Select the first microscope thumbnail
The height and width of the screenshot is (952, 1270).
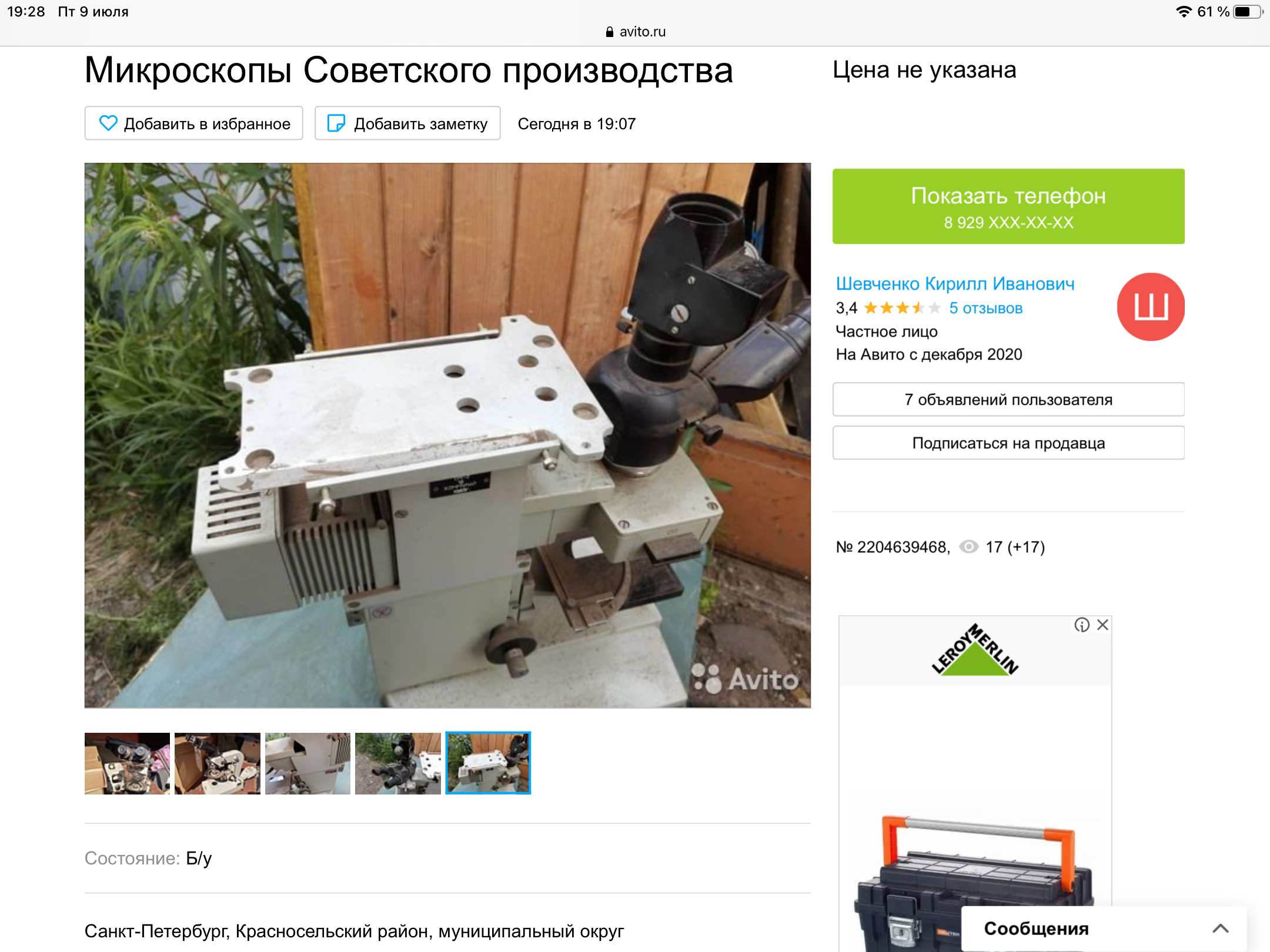127,763
